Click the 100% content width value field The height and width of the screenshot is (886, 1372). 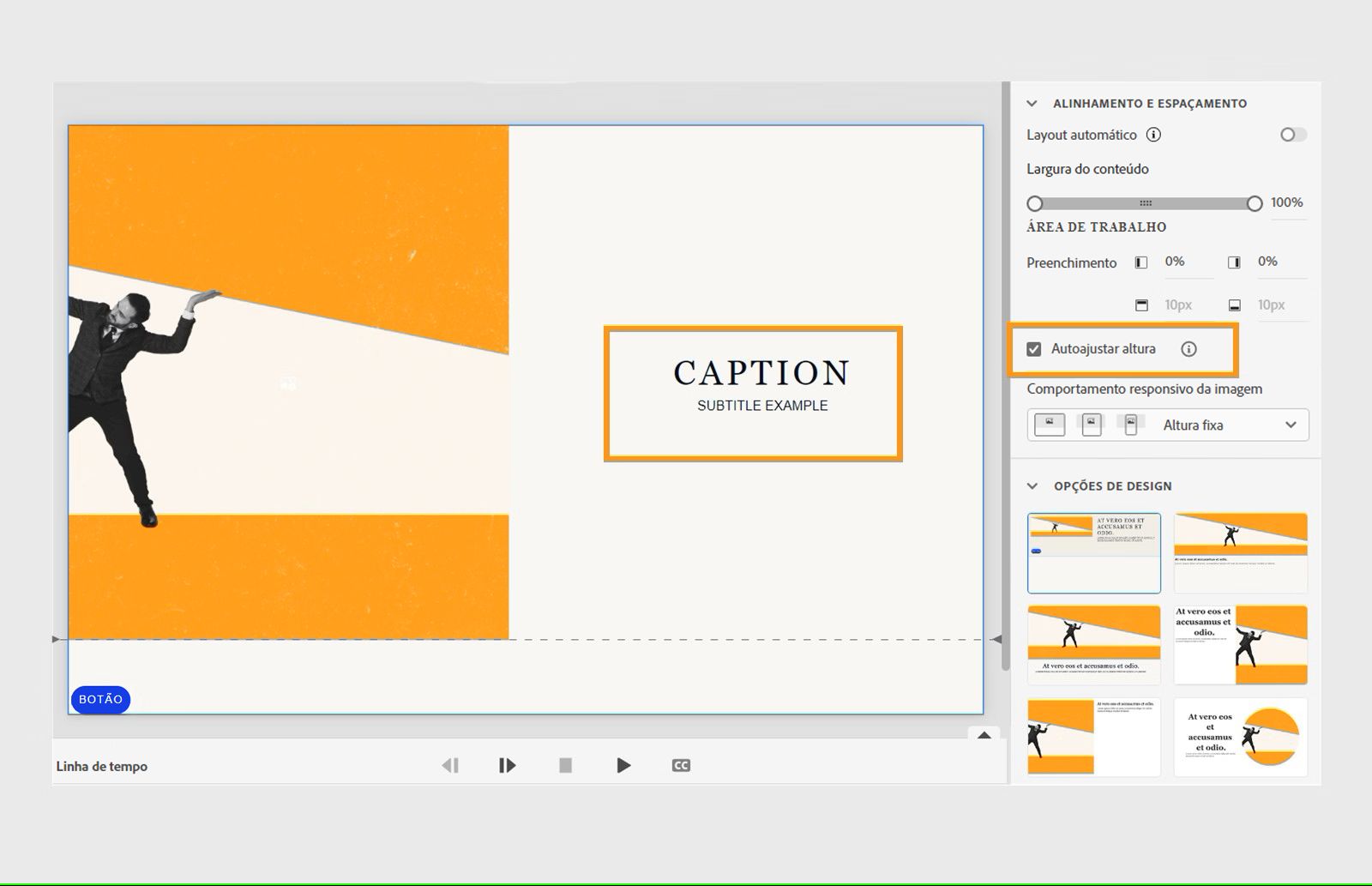1288,203
